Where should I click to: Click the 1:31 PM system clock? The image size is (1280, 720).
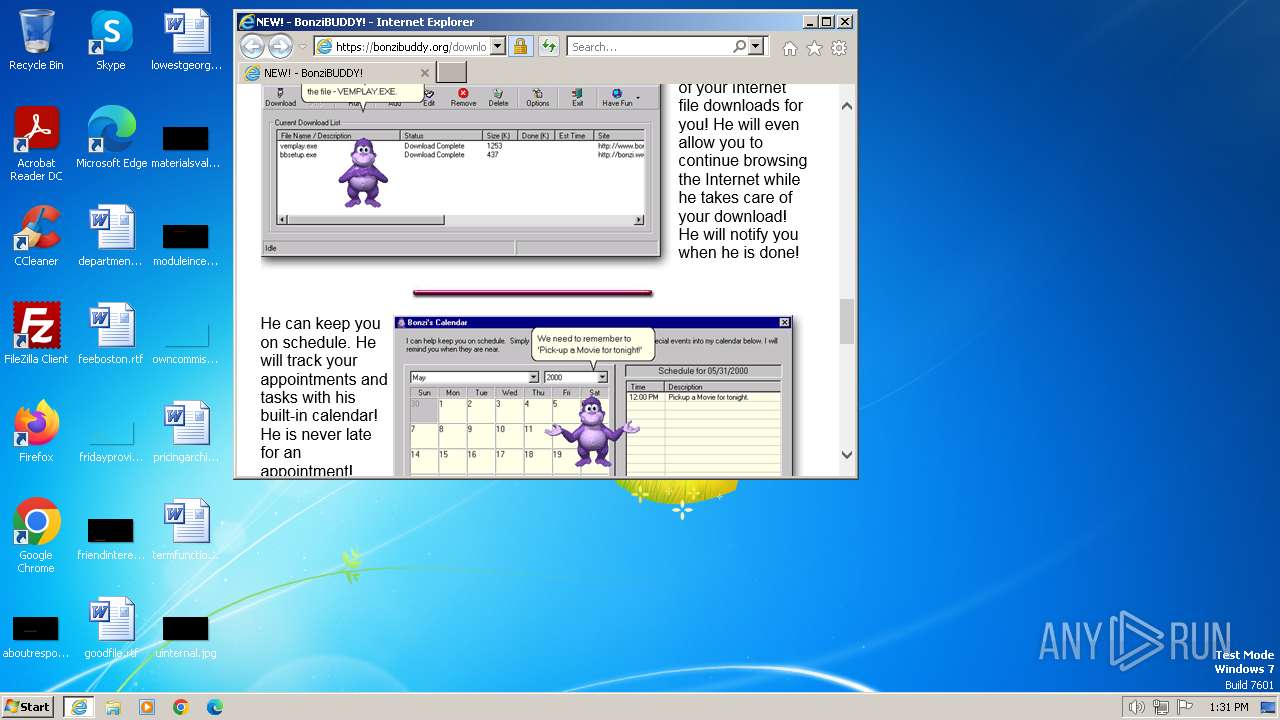1228,707
